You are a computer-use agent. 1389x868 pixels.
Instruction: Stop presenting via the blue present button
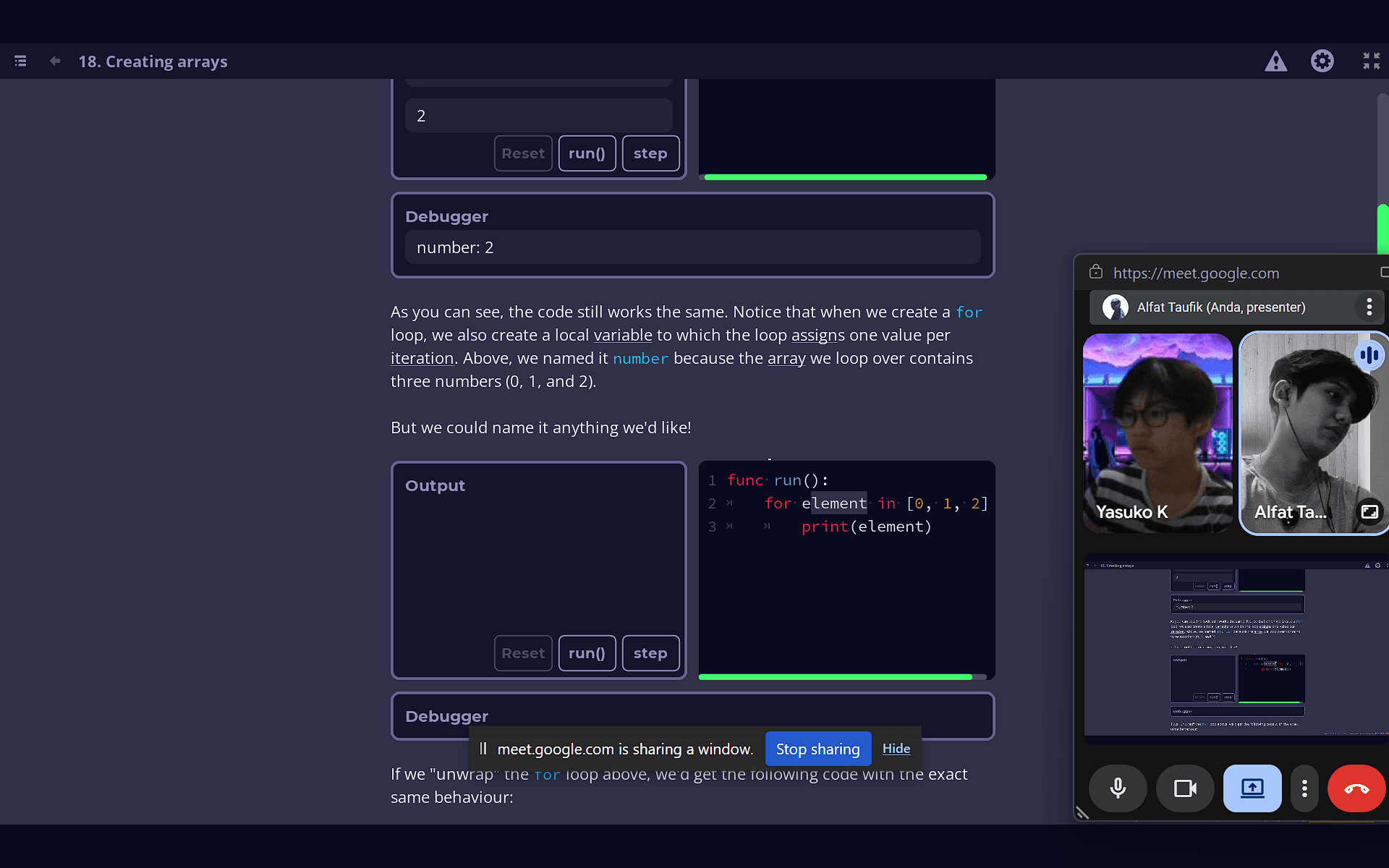tap(1252, 788)
